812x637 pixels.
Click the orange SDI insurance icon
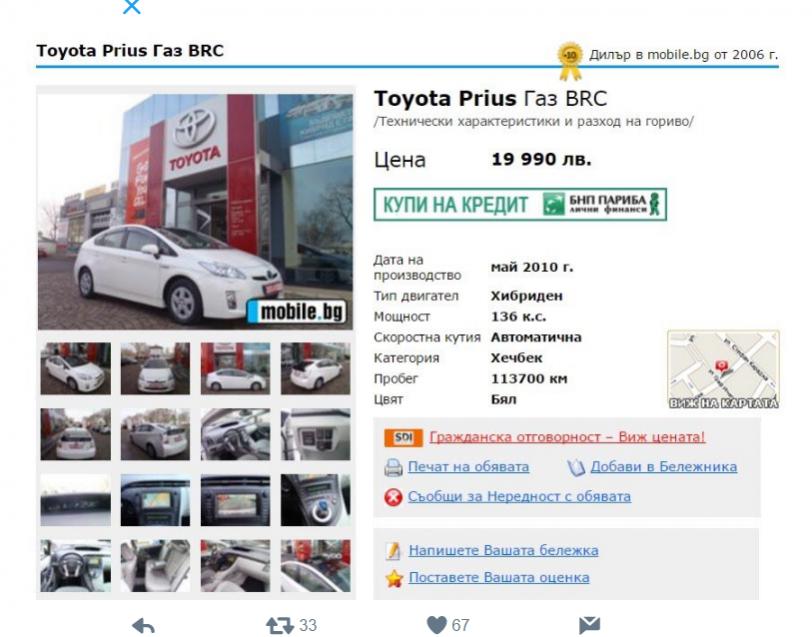403,438
